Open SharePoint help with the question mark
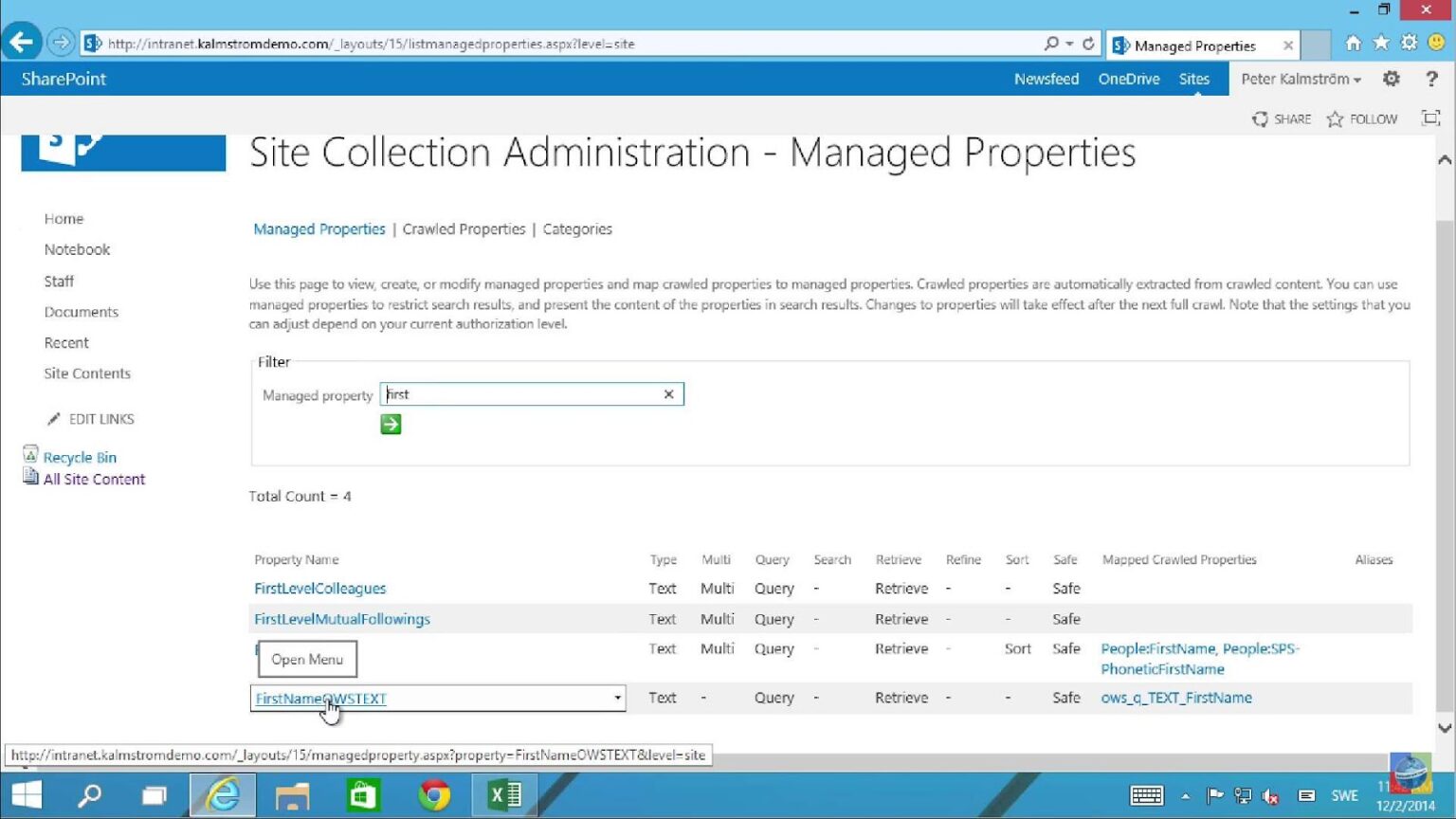 click(1431, 79)
